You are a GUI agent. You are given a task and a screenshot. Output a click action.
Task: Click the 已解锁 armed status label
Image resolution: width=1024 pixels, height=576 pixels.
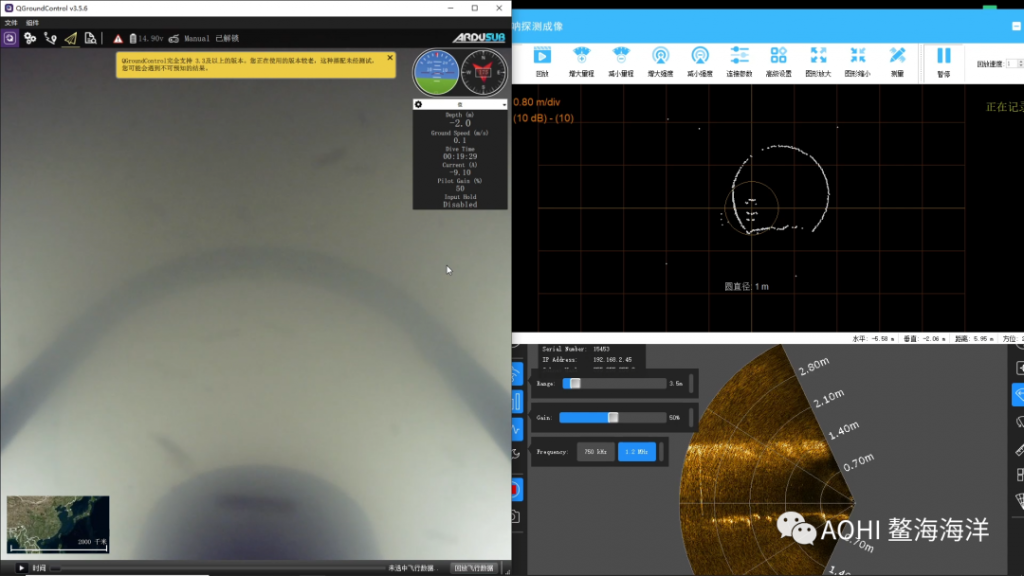tap(227, 39)
